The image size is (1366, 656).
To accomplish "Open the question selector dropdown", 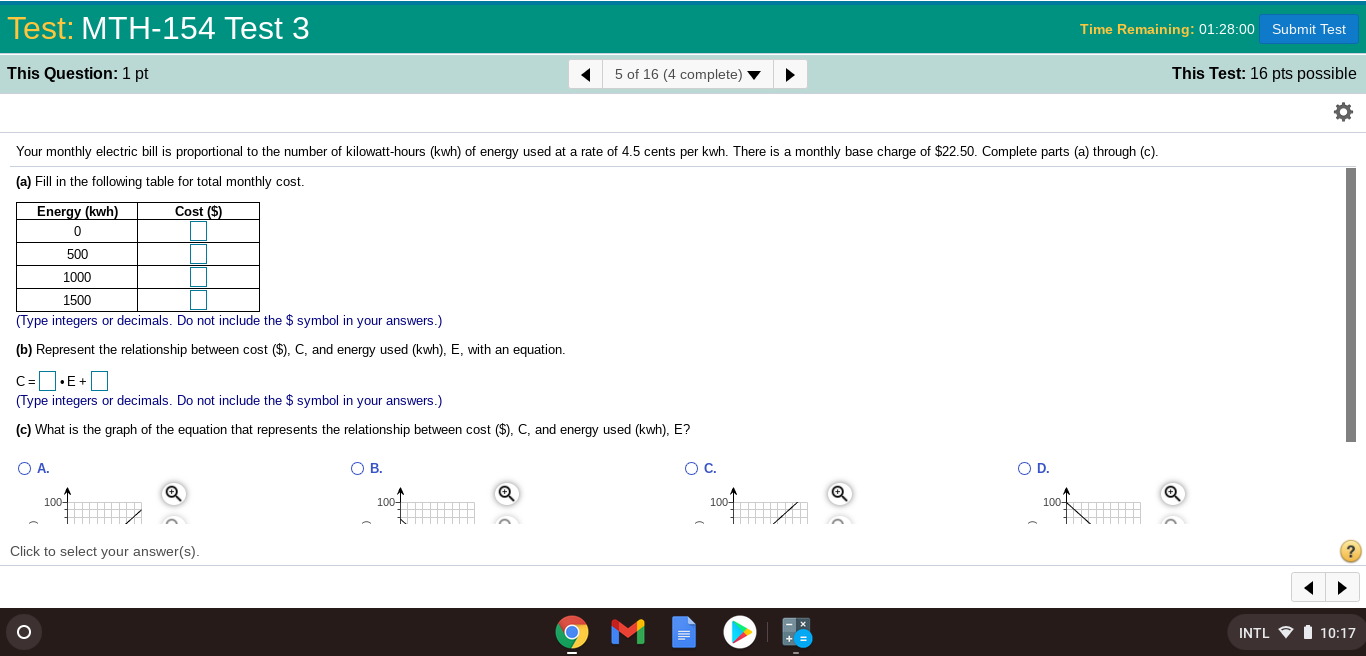I will pyautogui.click(x=687, y=73).
